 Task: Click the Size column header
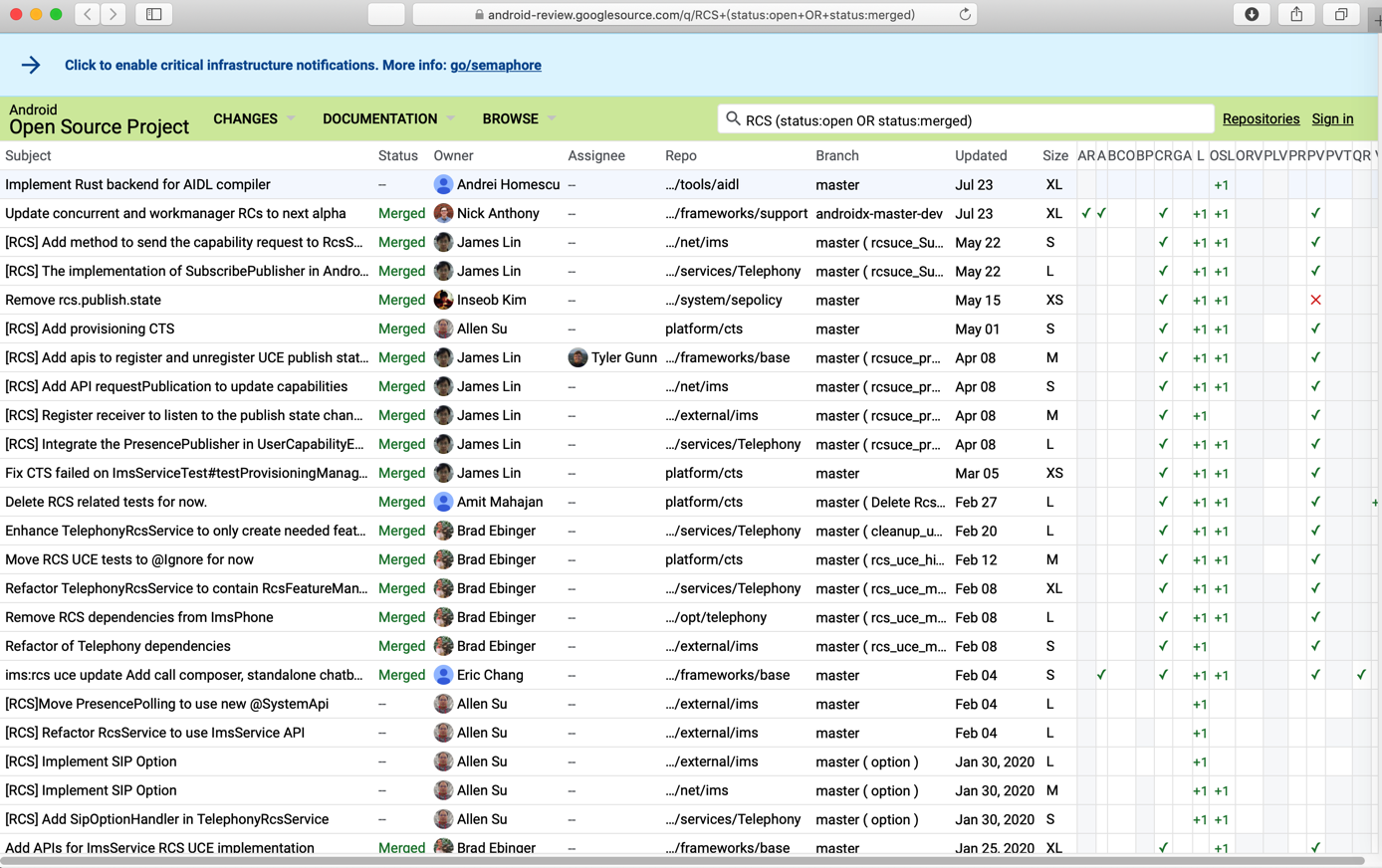[x=1055, y=155]
